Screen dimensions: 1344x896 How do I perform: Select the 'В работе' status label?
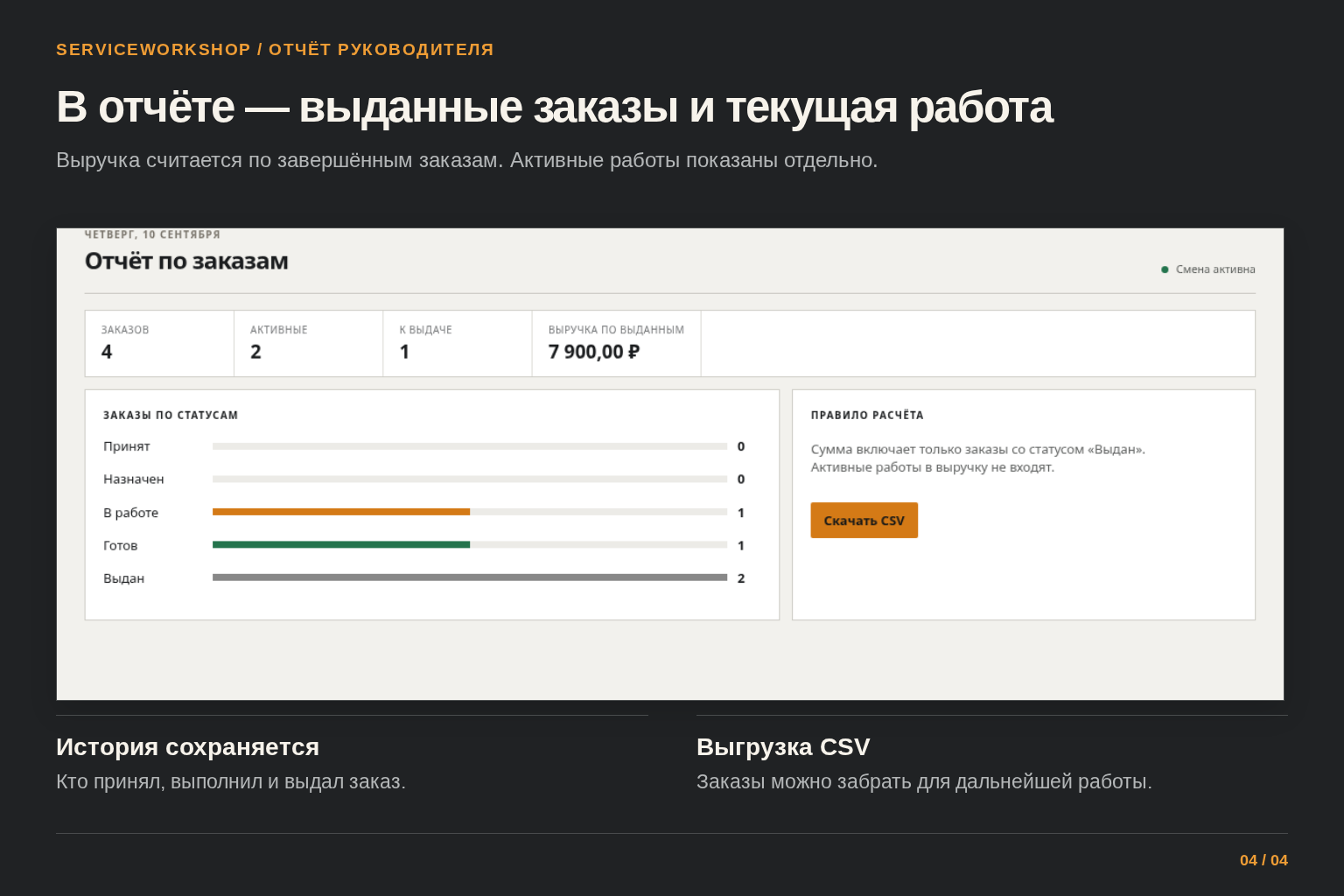click(131, 513)
